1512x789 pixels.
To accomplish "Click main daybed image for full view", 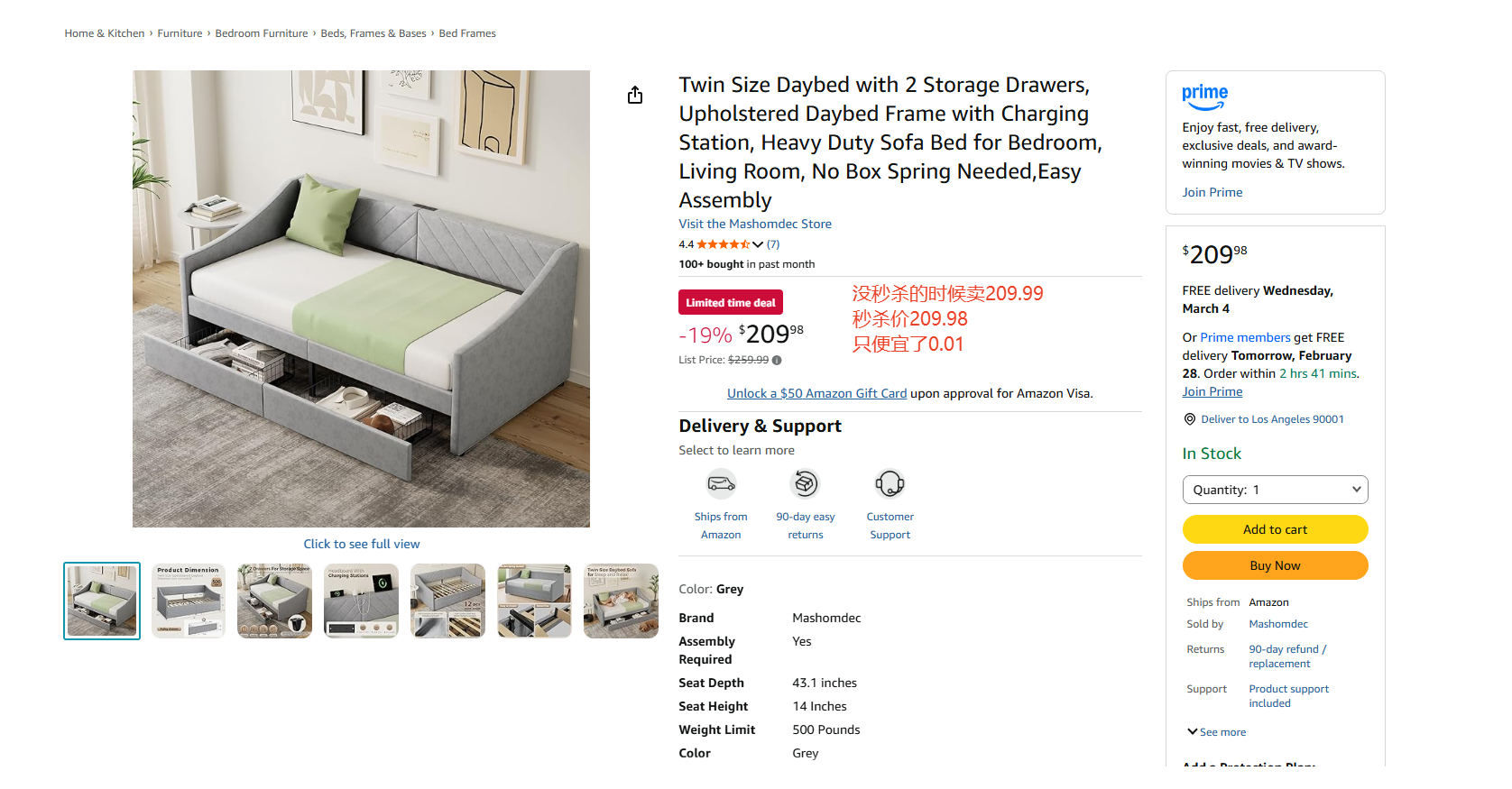I will click(x=361, y=298).
